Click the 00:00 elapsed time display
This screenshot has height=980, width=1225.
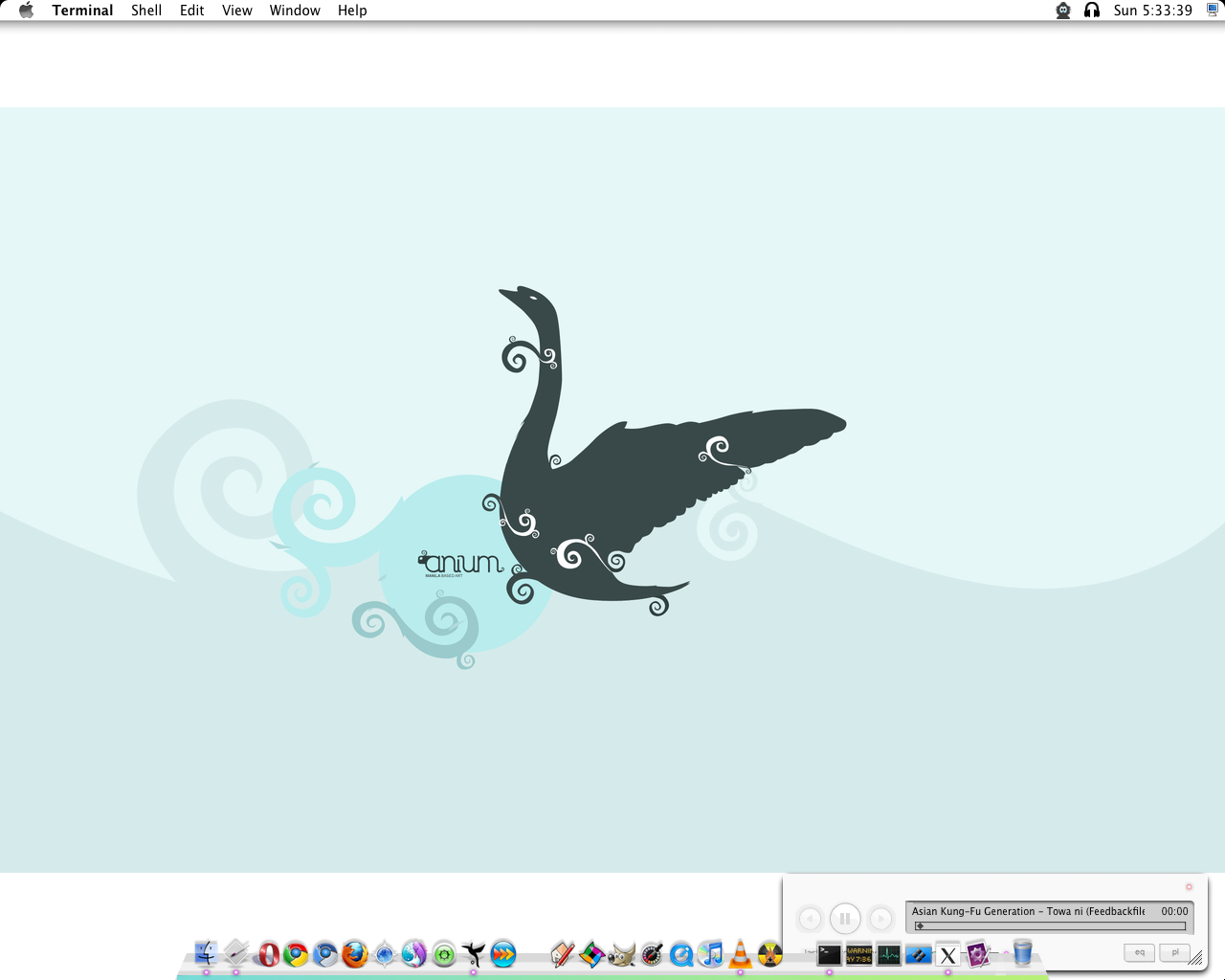pyautogui.click(x=1174, y=911)
